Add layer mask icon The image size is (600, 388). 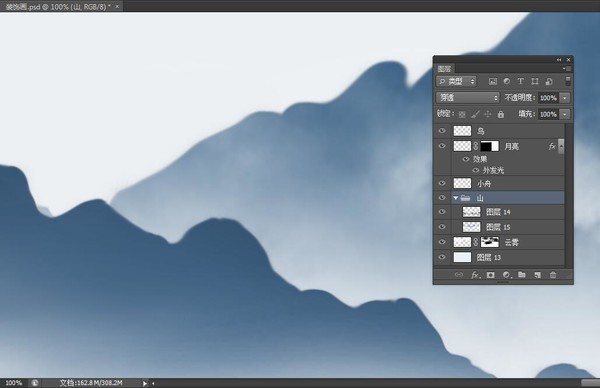pyautogui.click(x=491, y=275)
